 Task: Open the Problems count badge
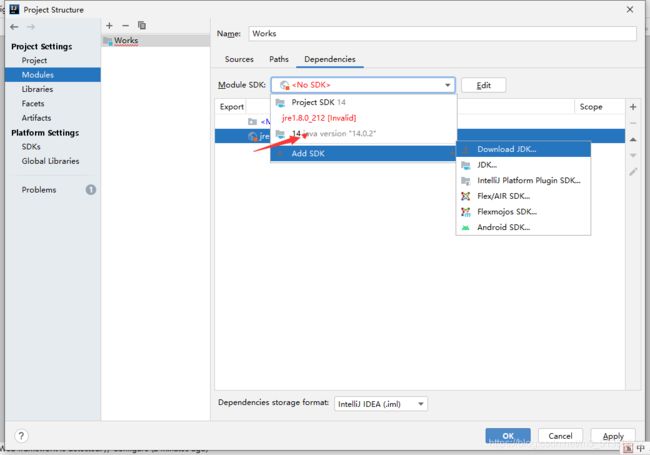tap(91, 190)
